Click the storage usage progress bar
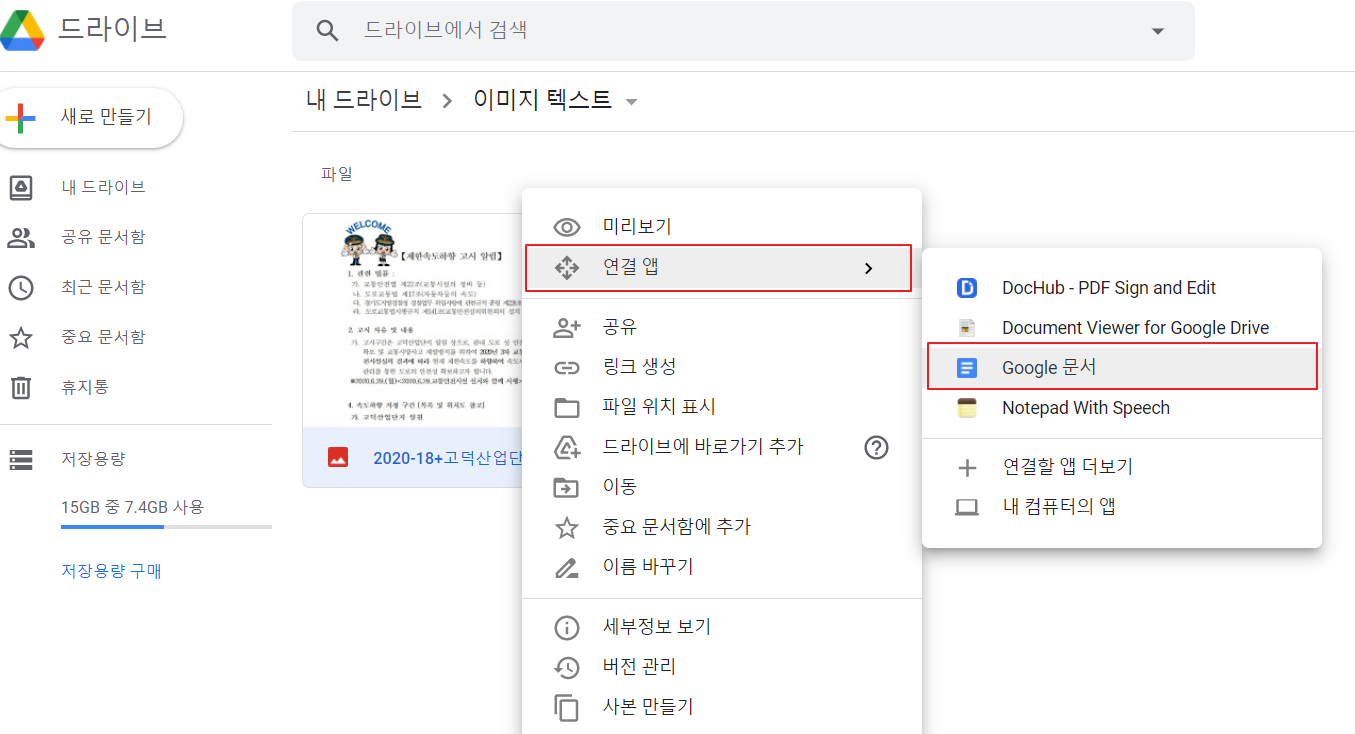 166,526
